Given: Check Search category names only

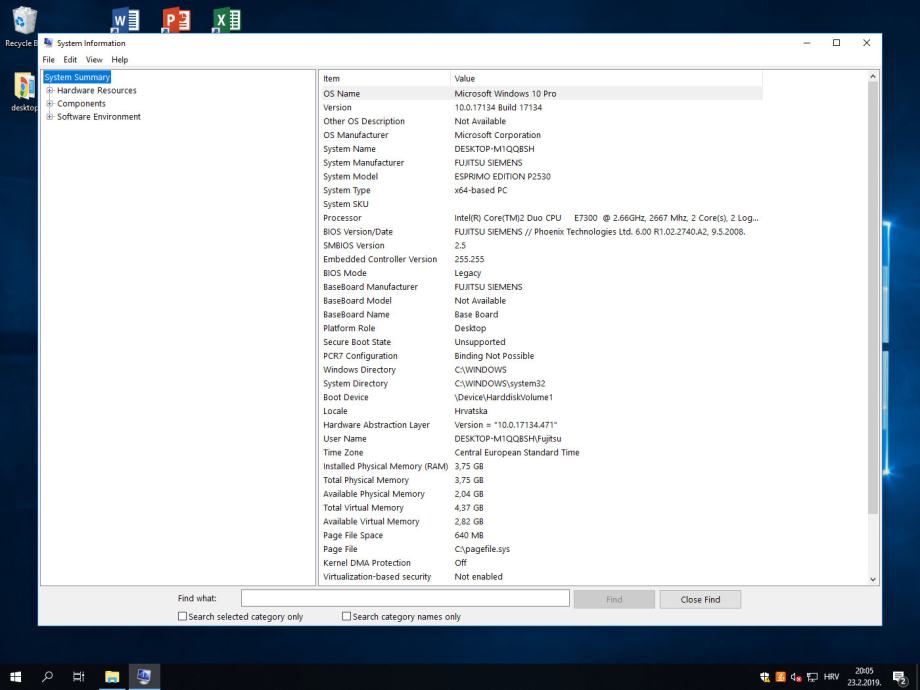Looking at the screenshot, I should click(347, 617).
